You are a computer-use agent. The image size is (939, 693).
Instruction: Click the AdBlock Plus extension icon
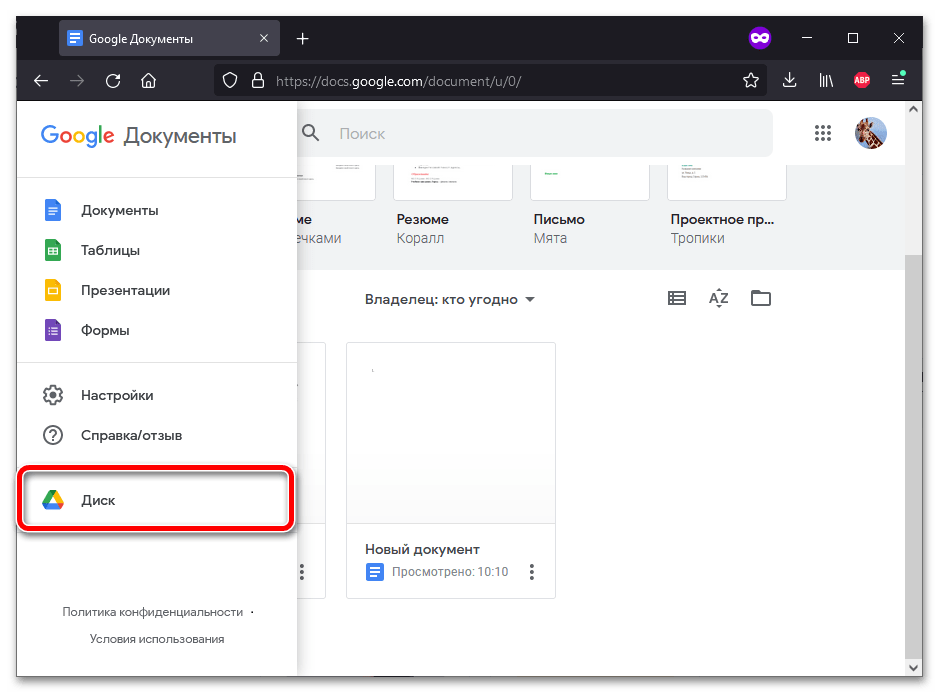tap(862, 80)
